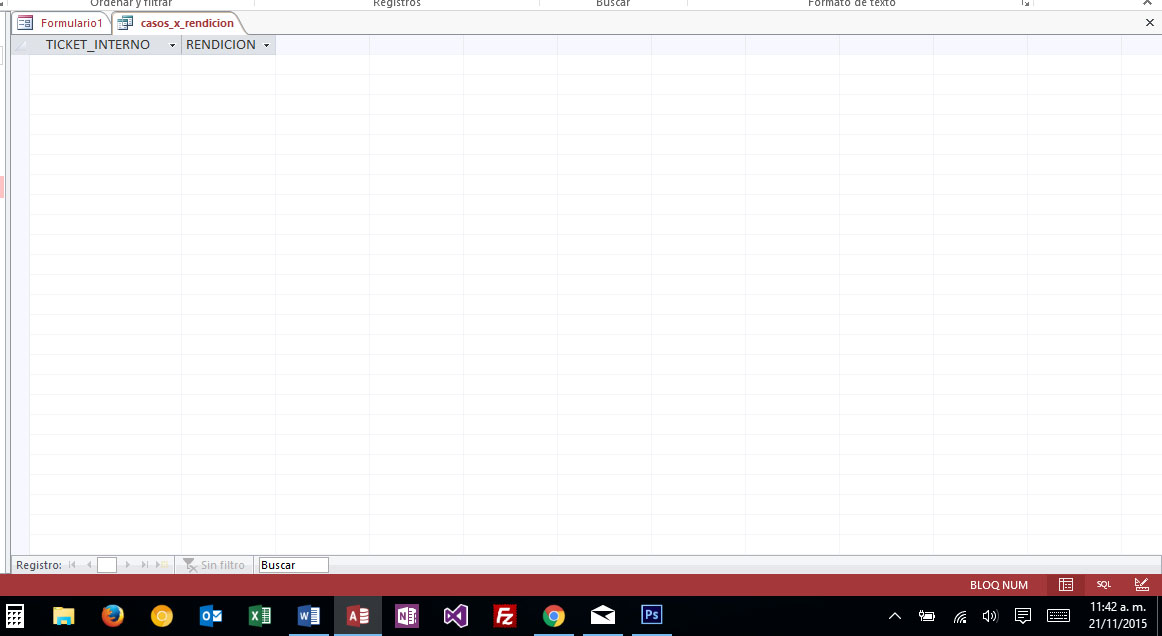Screen dimensions: 1162x636
Task: Open the clock and calendar flyout
Action: (x=1118, y=616)
